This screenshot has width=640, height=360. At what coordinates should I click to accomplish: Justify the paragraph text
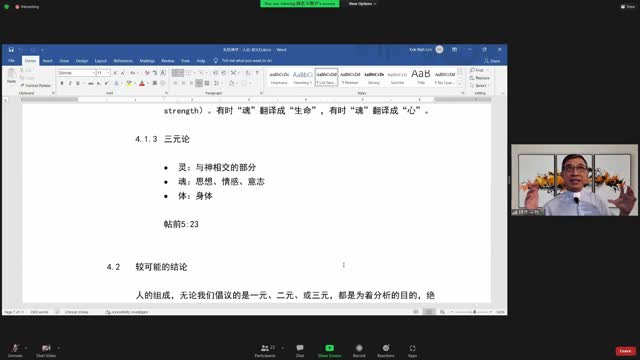point(199,83)
